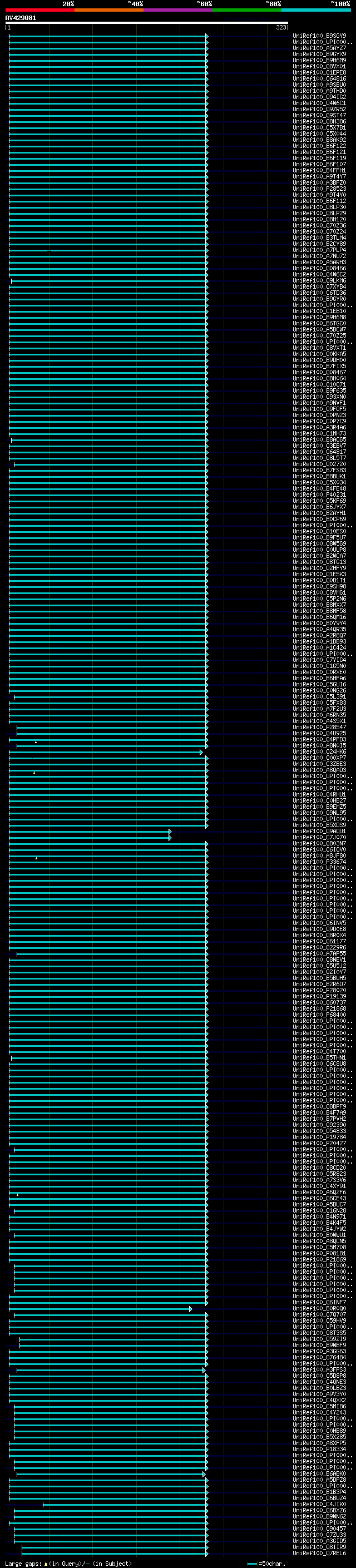Select the AV429081 query label
The height and width of the screenshot is (1568, 356).
pyautogui.click(x=21, y=18)
